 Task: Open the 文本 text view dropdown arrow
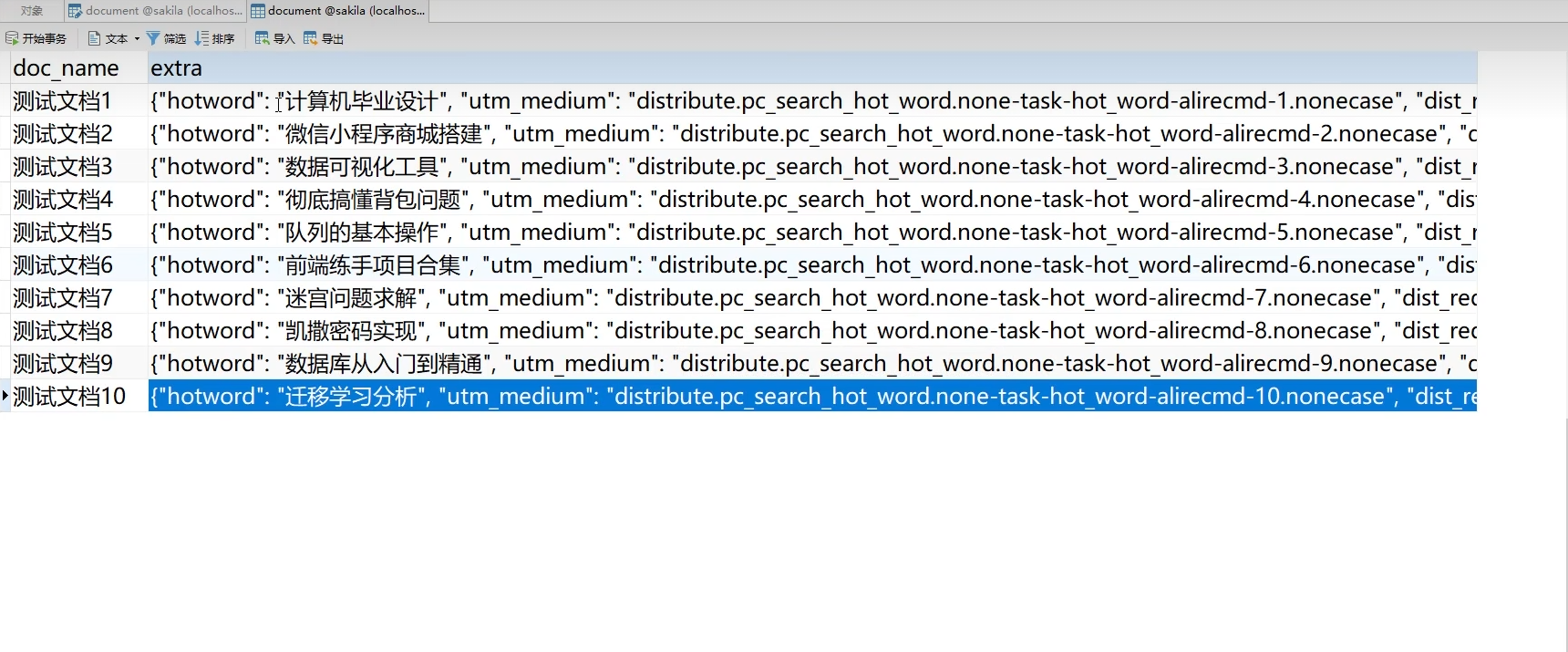[x=137, y=38]
